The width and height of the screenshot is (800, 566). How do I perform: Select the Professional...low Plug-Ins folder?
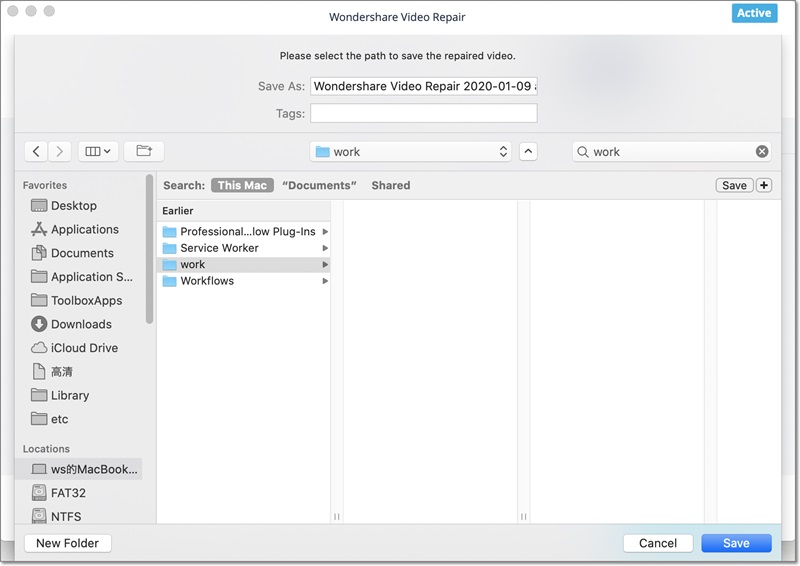[x=244, y=232]
